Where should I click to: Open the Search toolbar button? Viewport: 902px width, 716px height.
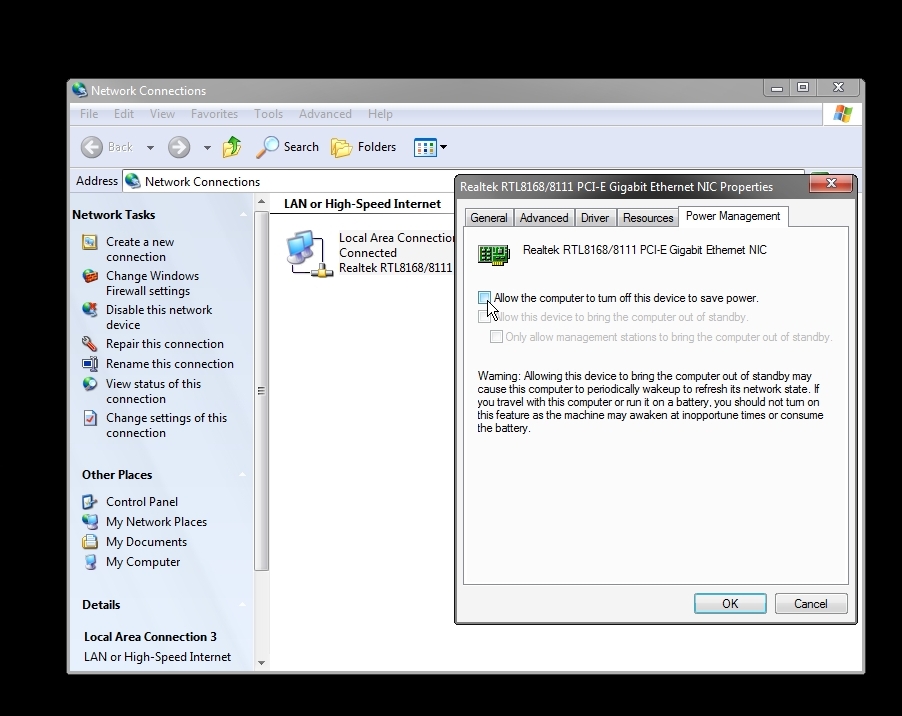click(x=287, y=147)
